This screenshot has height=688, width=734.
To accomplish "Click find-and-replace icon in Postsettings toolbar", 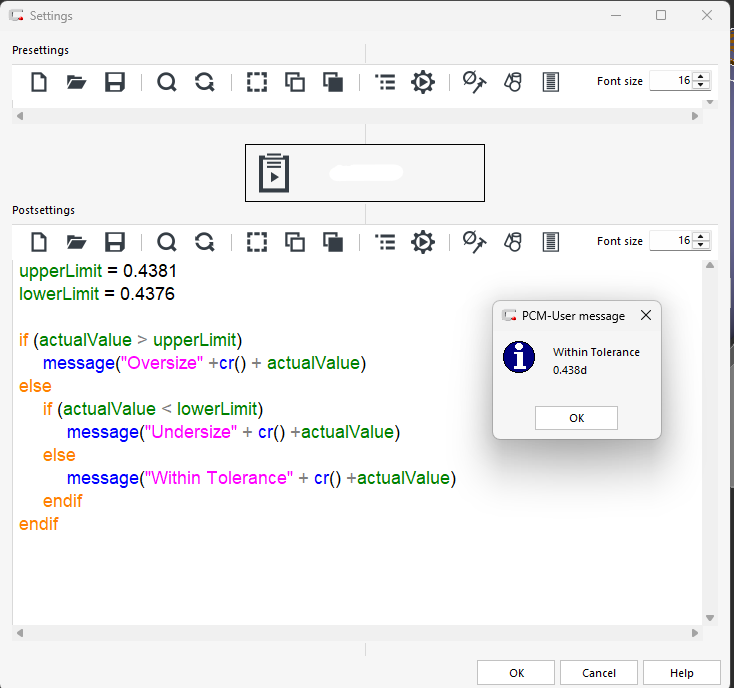I will [x=205, y=241].
